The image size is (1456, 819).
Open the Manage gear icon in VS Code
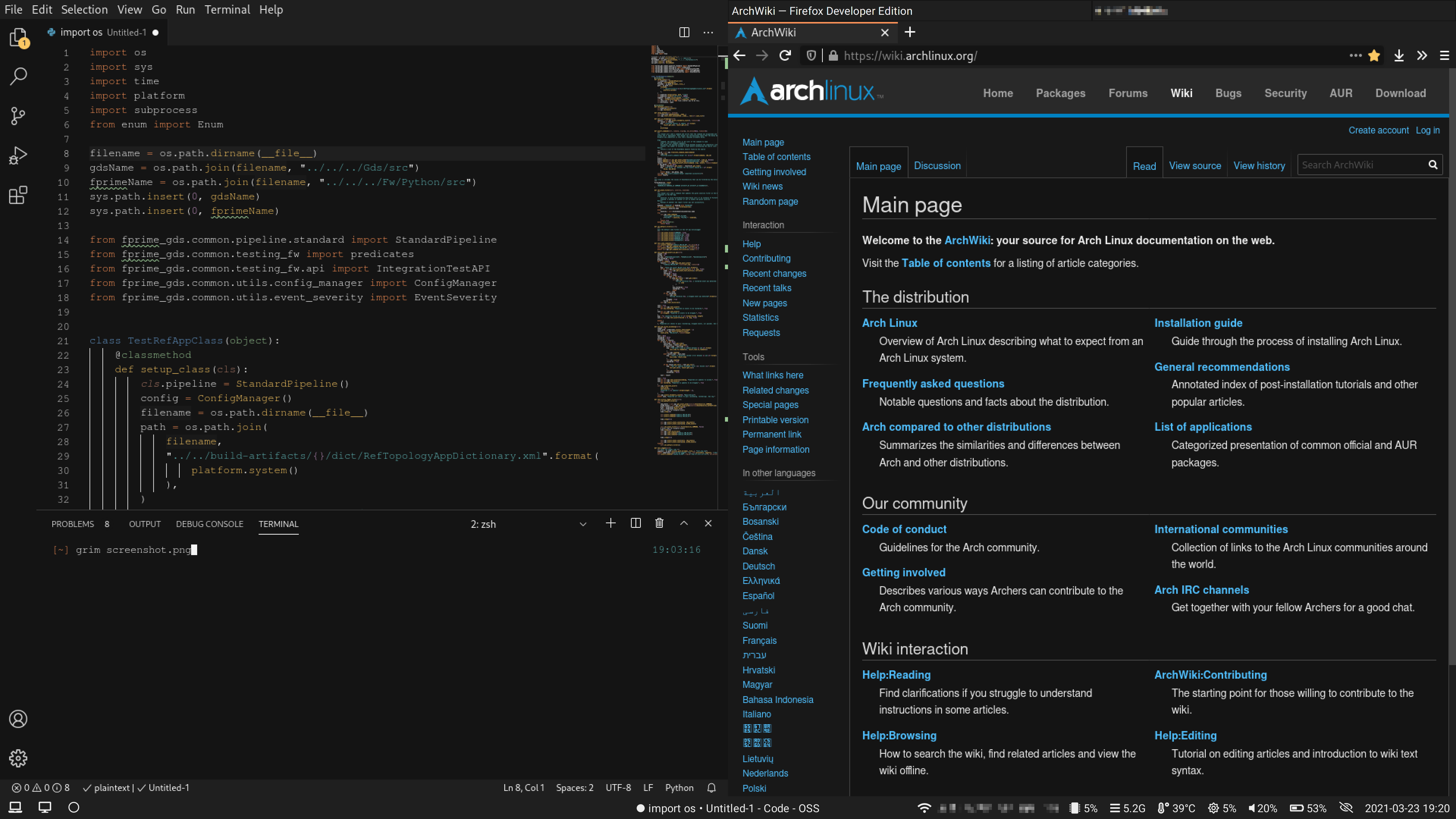click(18, 758)
